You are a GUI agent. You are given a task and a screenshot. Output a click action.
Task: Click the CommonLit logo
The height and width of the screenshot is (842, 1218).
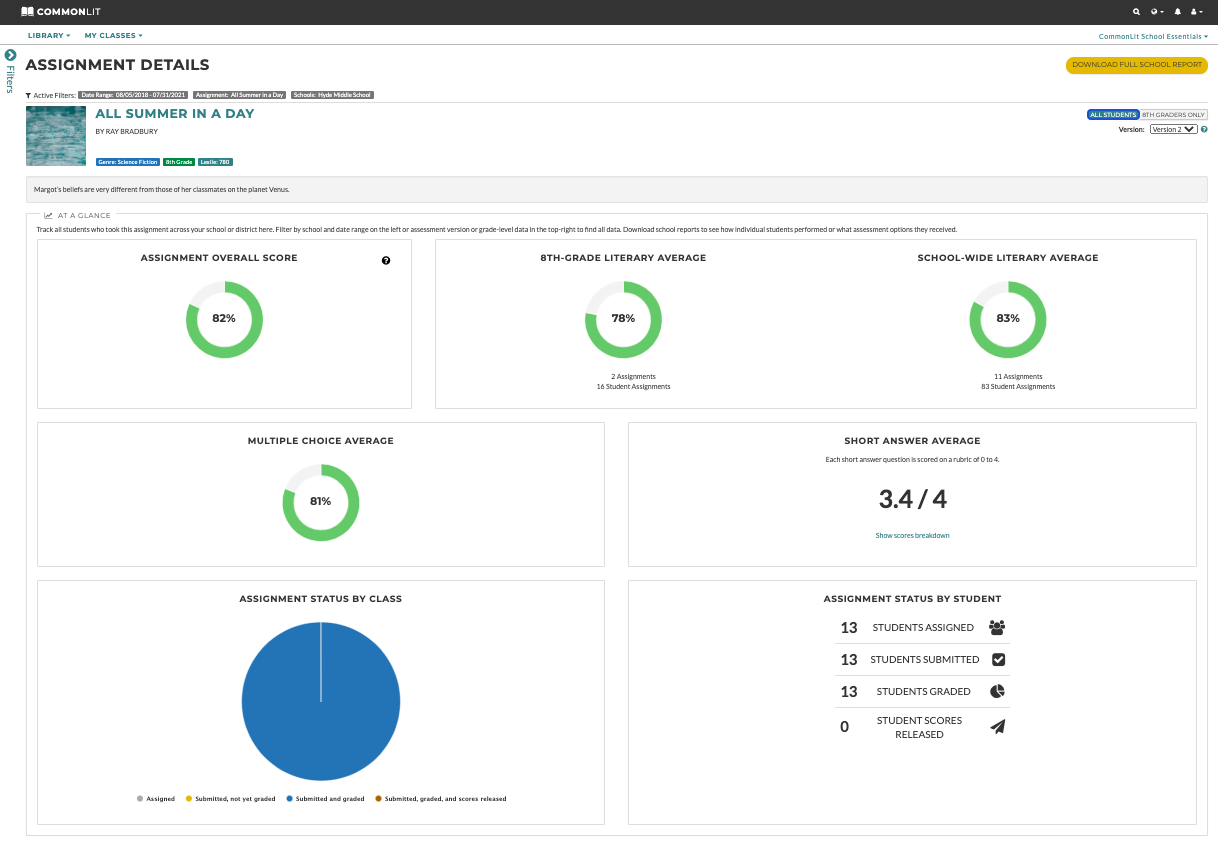pyautogui.click(x=60, y=12)
